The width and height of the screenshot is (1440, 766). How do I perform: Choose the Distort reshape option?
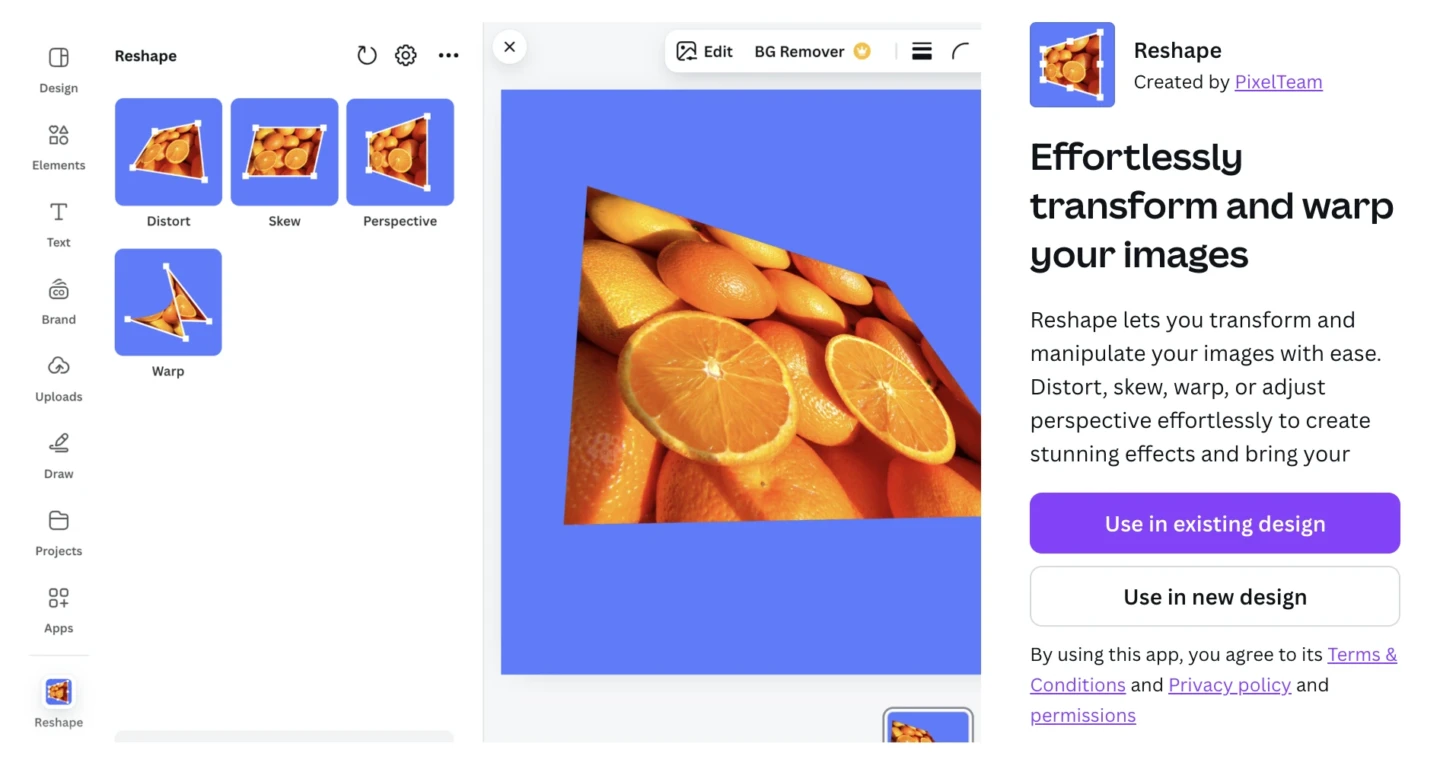pyautogui.click(x=168, y=152)
